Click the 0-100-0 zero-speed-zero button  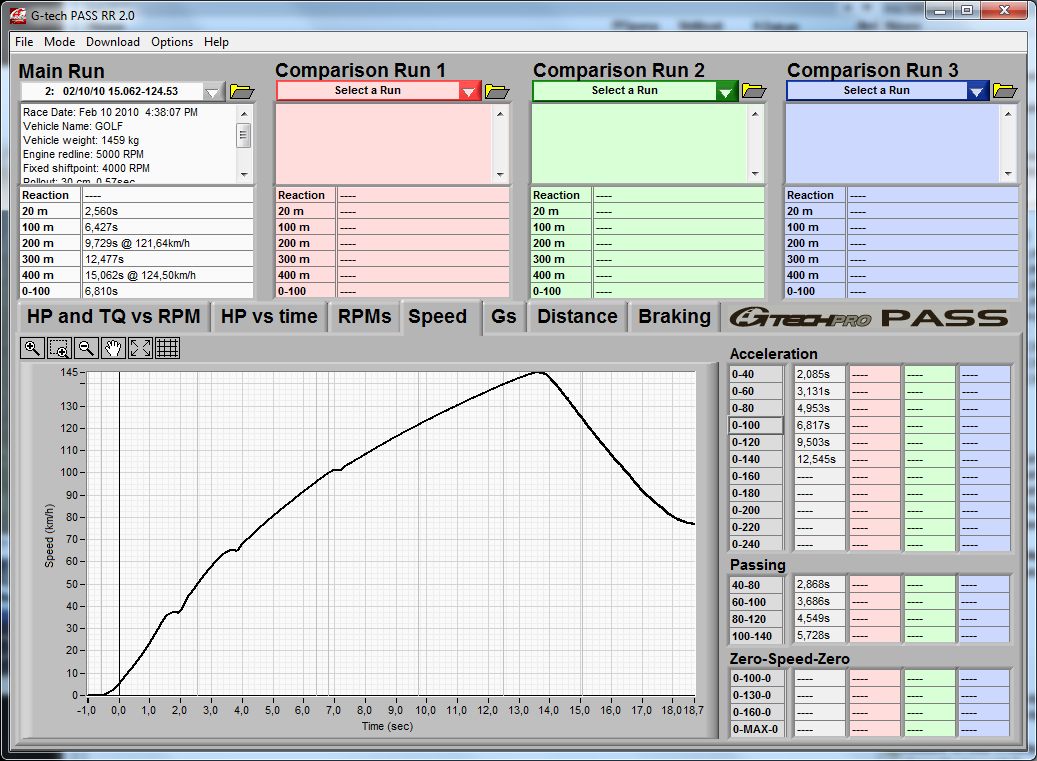tap(757, 678)
